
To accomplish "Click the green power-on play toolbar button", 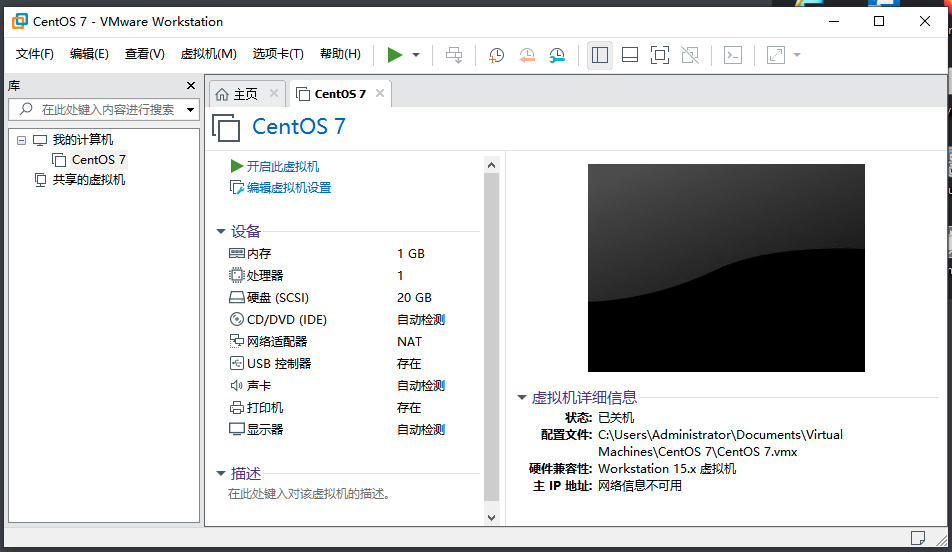I will (x=395, y=55).
